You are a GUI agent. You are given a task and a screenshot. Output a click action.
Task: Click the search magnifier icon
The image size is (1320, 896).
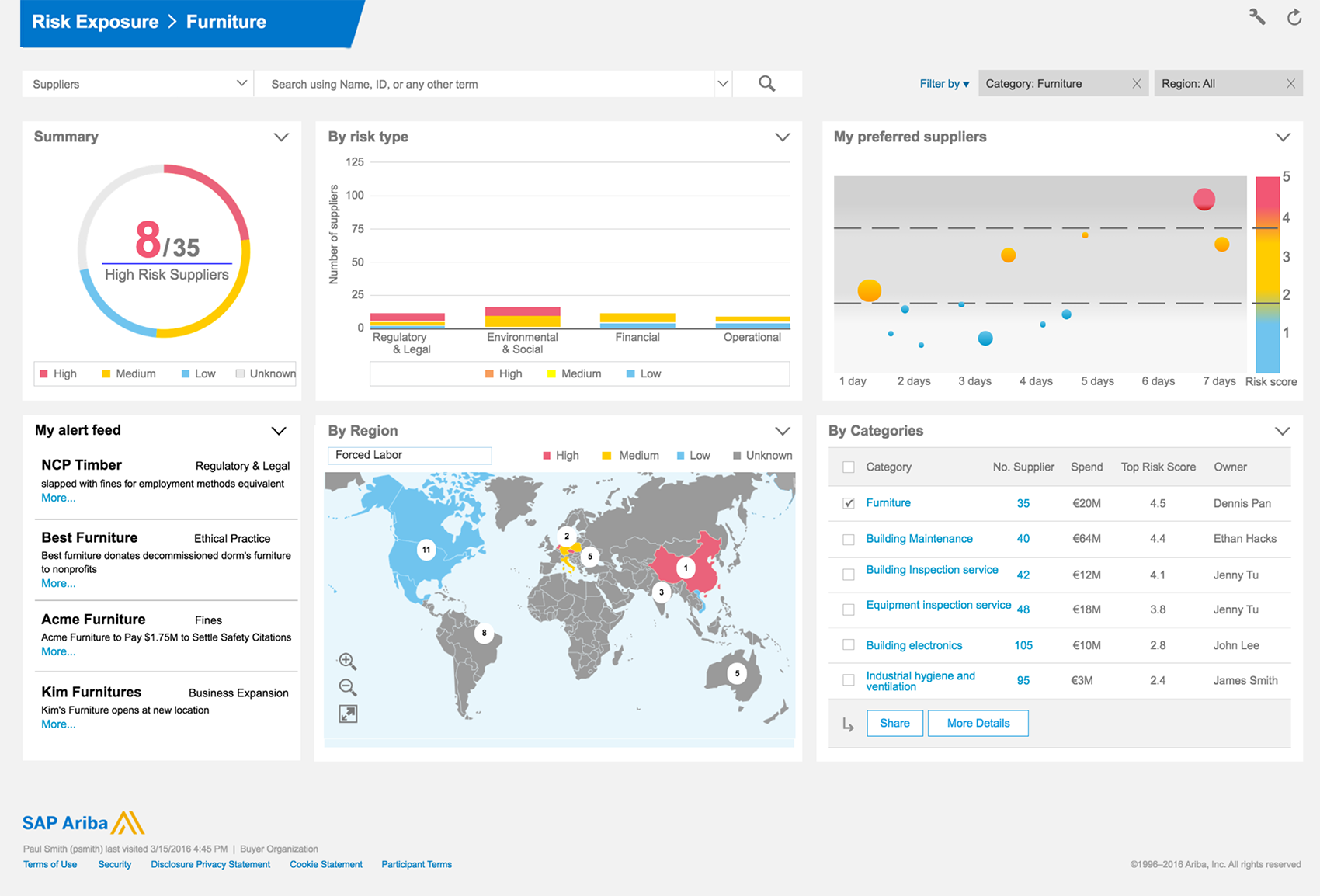pos(767,83)
